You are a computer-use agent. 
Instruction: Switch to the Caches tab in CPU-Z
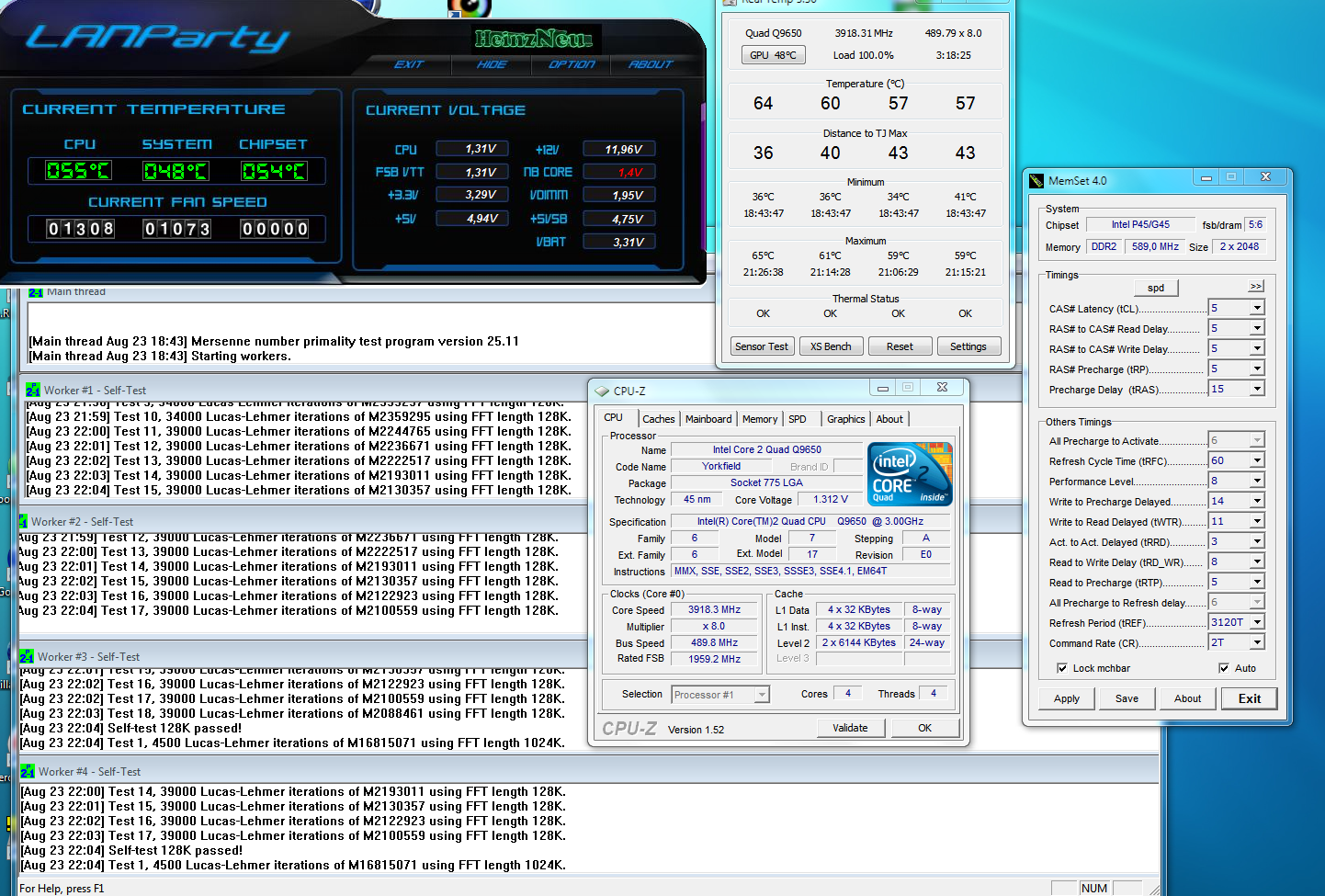coord(659,419)
